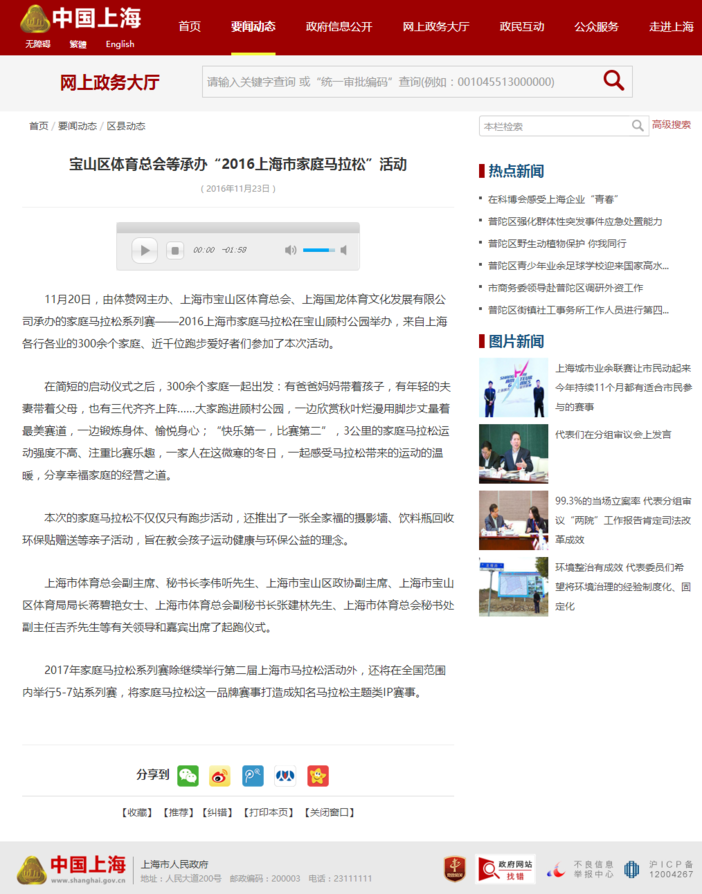
Task: Stop the audio playback
Action: click(174, 250)
